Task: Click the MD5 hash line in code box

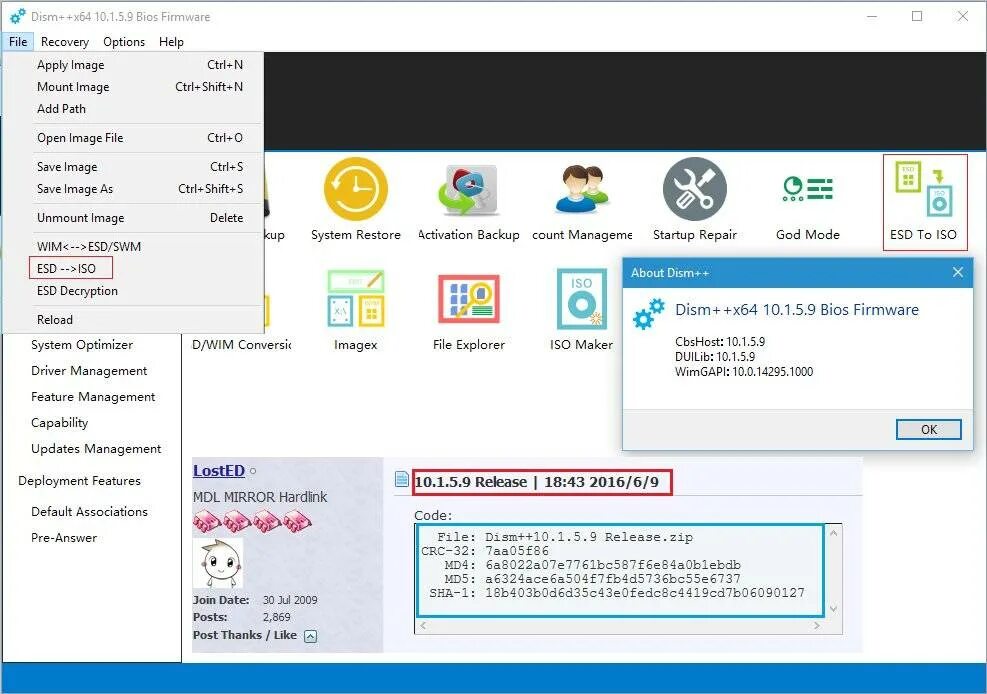Action: 592,579
